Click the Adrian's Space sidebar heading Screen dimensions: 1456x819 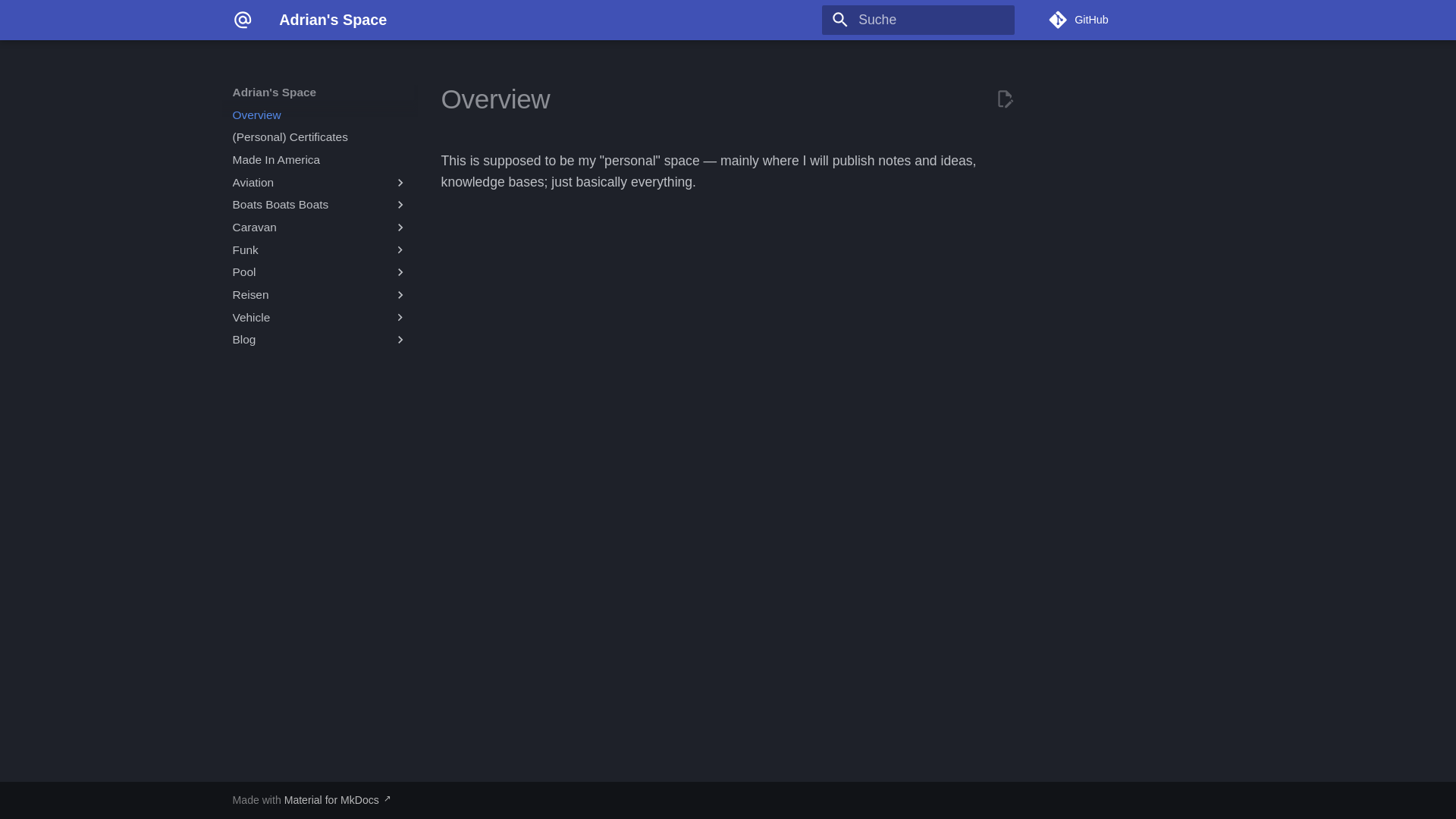coord(274,93)
